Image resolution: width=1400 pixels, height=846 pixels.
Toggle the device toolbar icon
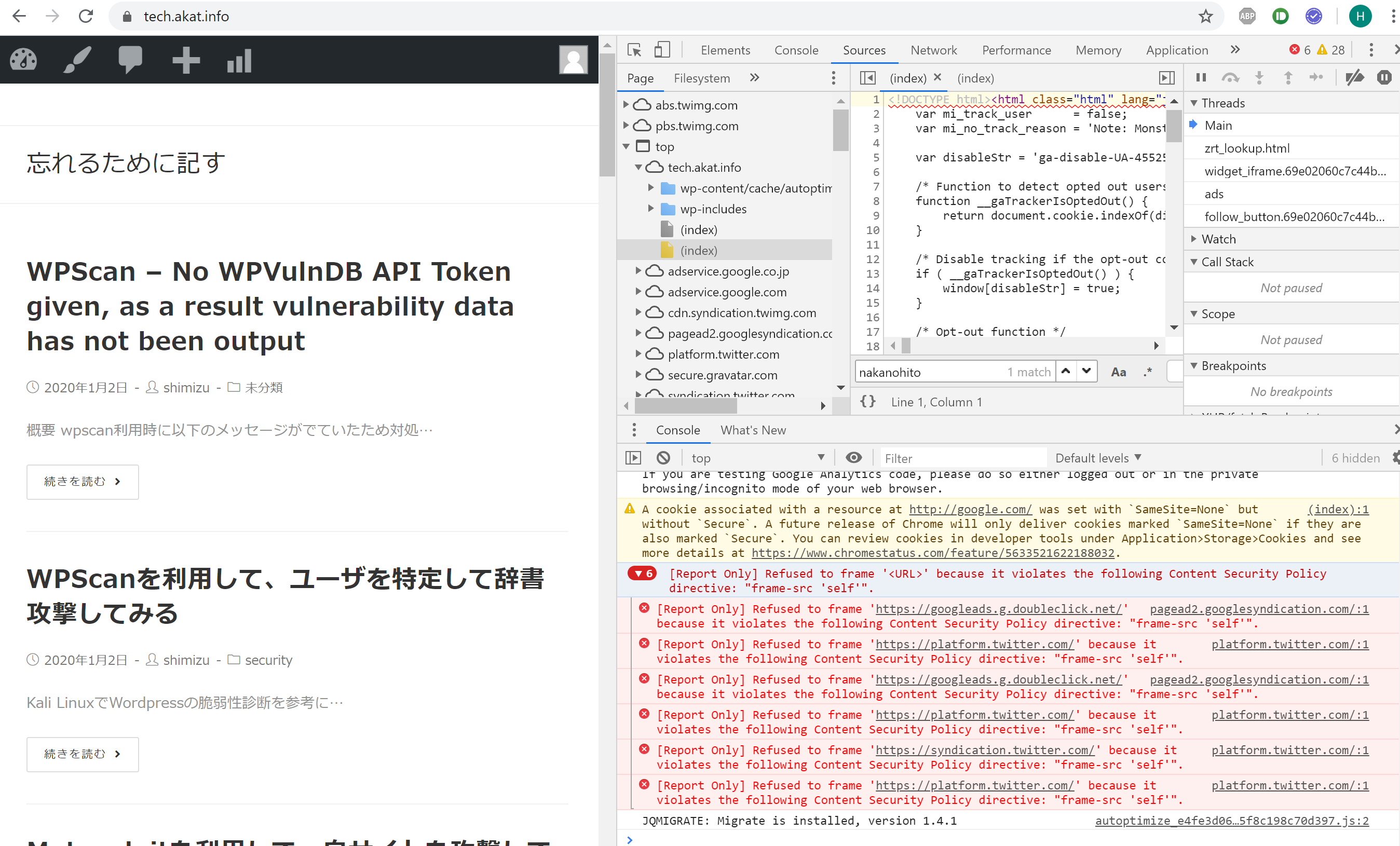point(662,50)
